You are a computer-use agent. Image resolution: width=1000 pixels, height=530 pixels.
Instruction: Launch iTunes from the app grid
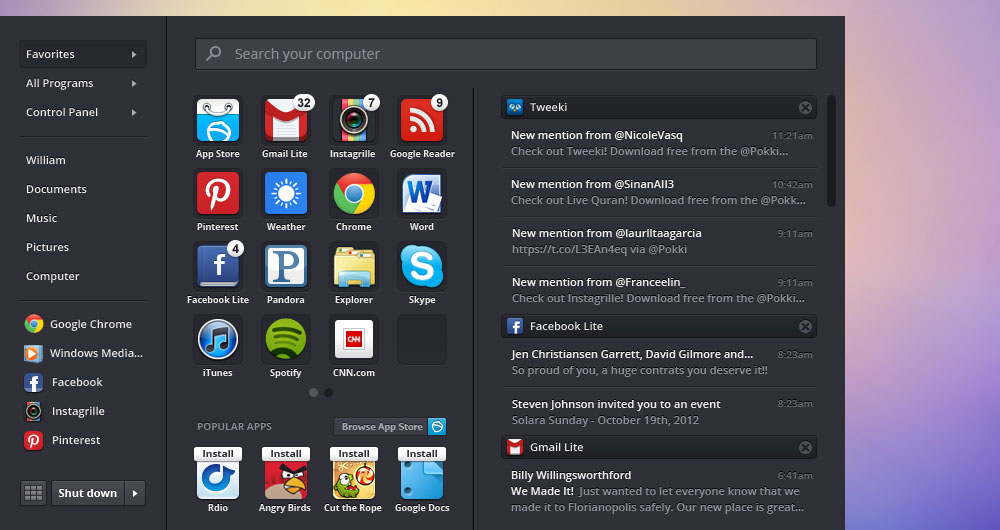coord(217,340)
